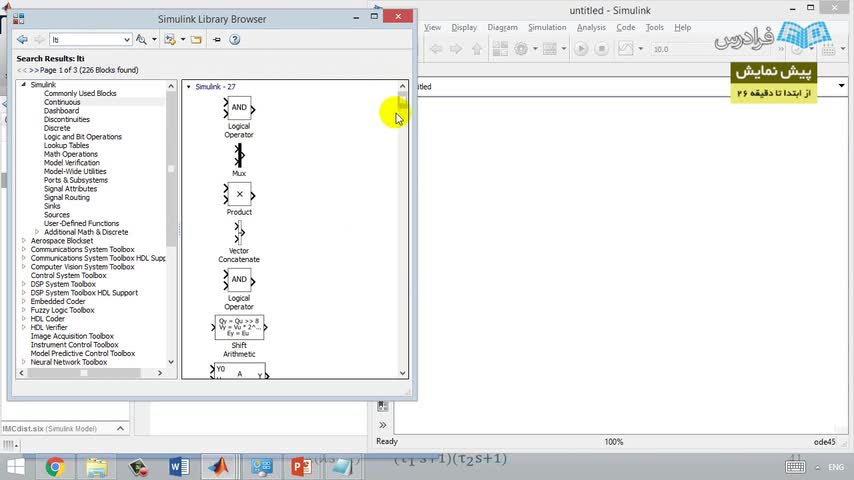This screenshot has width=854, height=480.
Task: Go to previous search results page '<<'
Action: [x=22, y=70]
